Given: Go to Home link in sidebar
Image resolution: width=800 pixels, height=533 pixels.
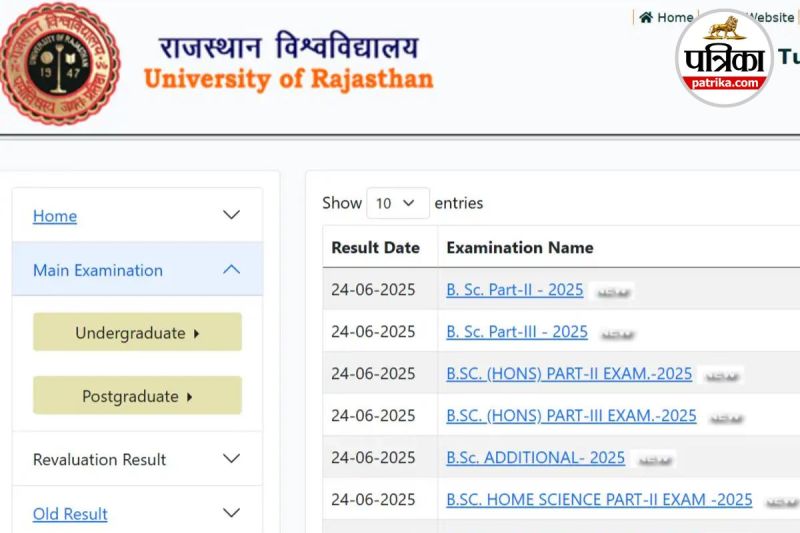Looking at the screenshot, I should (55, 216).
